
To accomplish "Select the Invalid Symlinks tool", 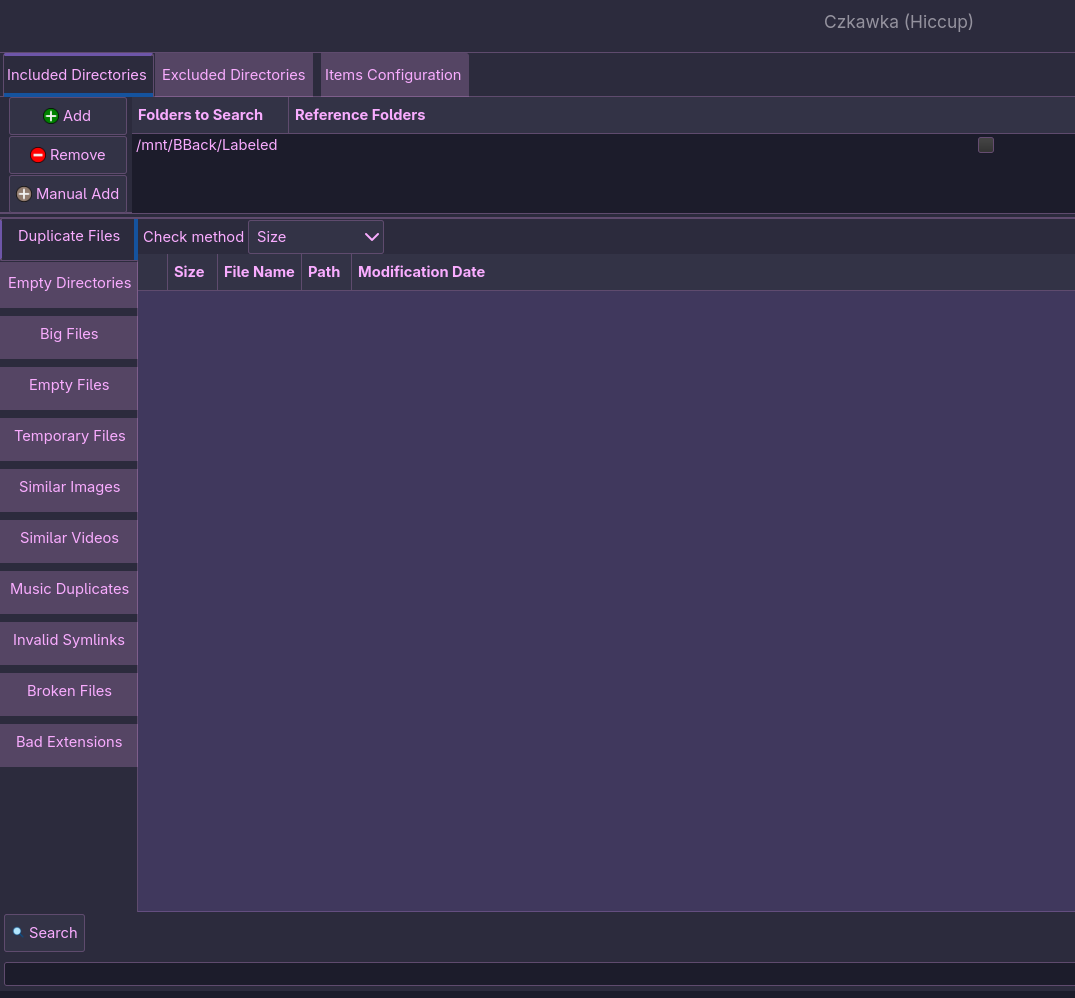I will 69,640.
